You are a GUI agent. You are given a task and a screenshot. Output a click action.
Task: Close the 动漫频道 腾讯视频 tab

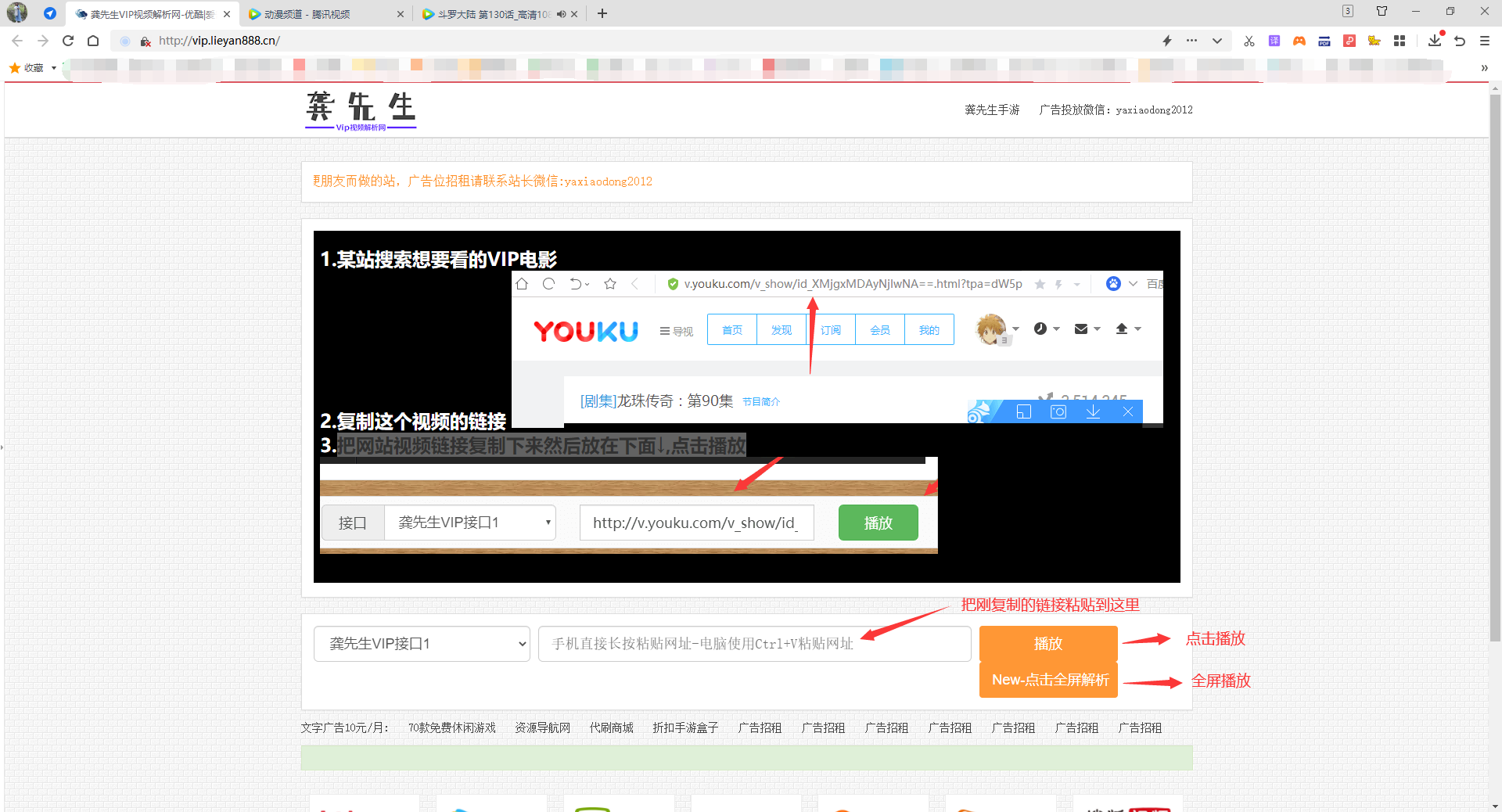tap(401, 14)
